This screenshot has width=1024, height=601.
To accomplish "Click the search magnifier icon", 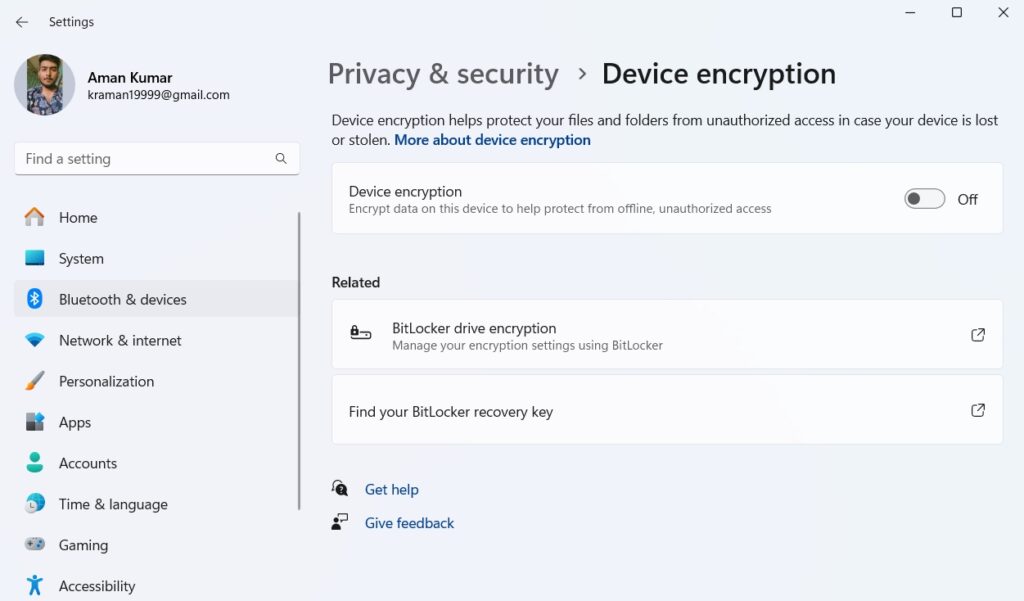I will 281,158.
